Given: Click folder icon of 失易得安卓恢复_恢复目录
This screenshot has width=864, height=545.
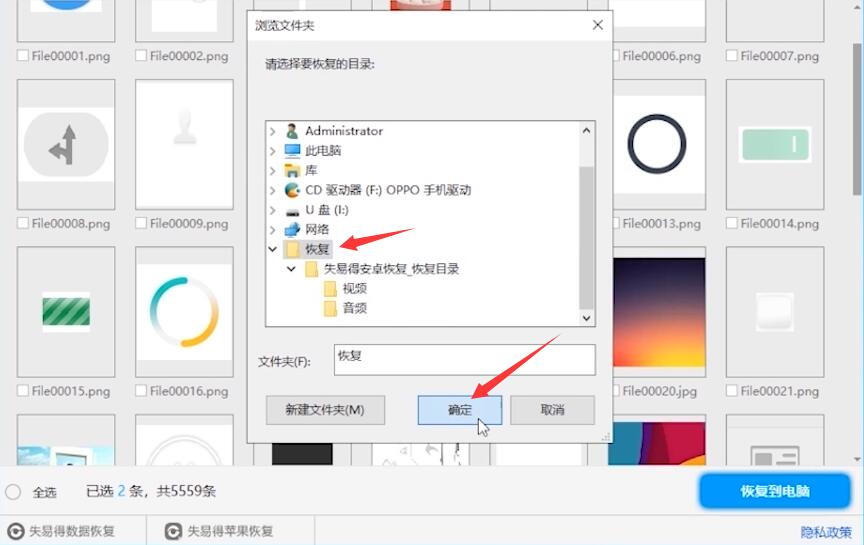Looking at the screenshot, I should tap(311, 269).
